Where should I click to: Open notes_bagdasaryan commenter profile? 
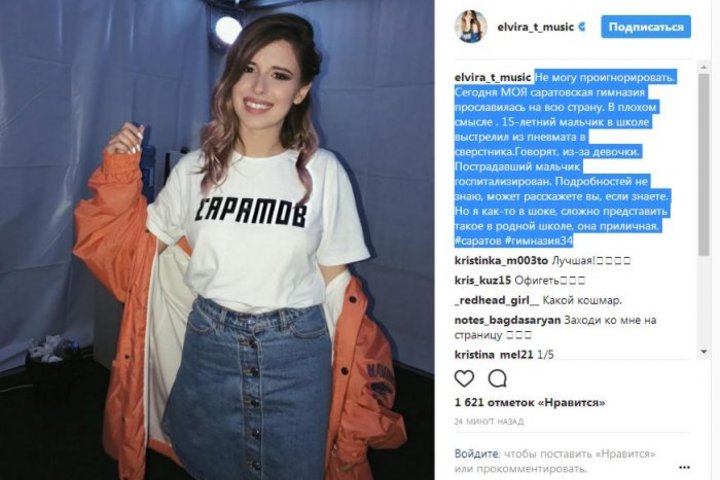pyautogui.click(x=507, y=320)
